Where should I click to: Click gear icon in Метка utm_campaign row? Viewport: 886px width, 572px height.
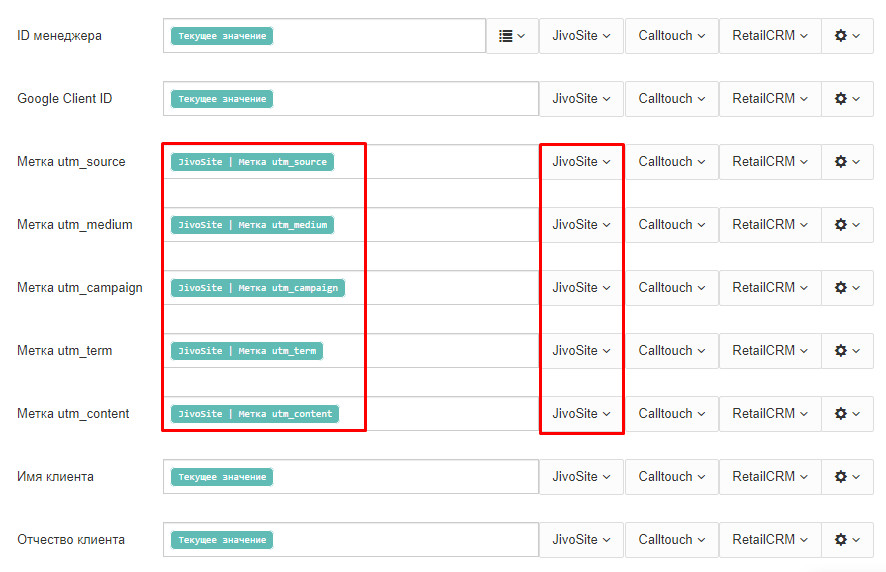(847, 288)
